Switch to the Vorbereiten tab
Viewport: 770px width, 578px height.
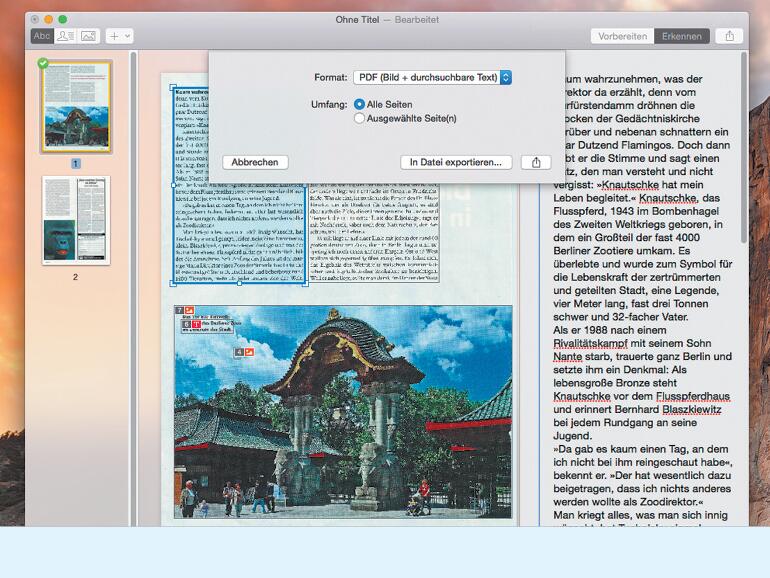621,36
